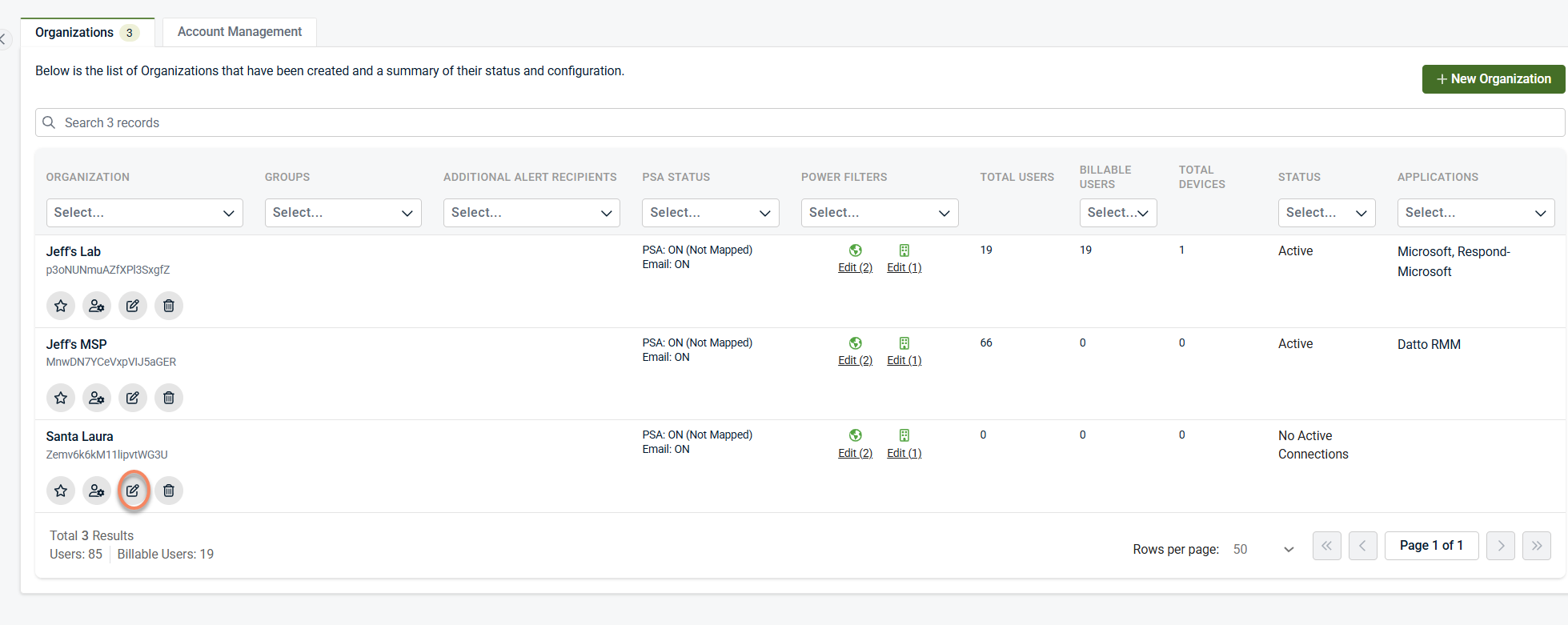This screenshot has width=1568, height=625.
Task: Click the Search 3 records field
Action: coord(799,122)
